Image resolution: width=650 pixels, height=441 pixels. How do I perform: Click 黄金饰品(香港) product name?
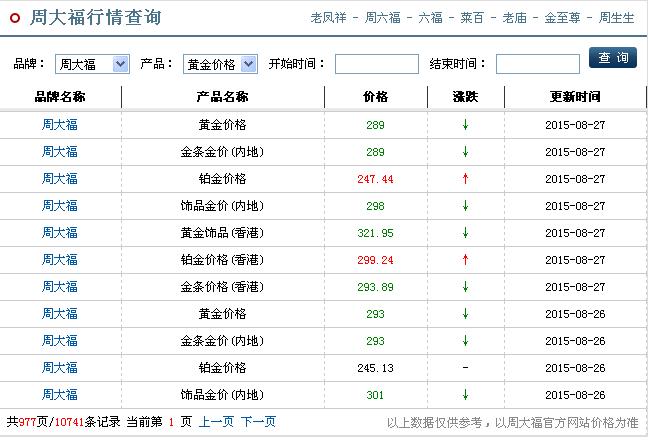(x=222, y=233)
